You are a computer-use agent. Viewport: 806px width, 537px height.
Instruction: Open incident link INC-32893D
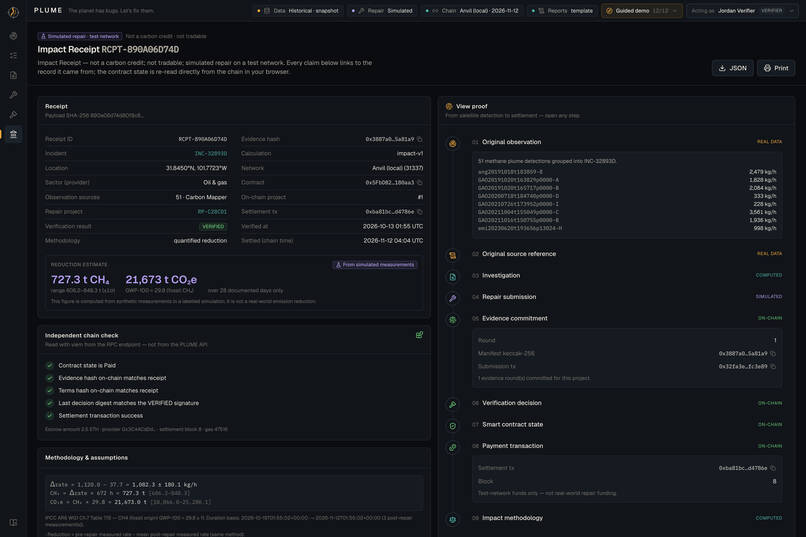coord(211,154)
